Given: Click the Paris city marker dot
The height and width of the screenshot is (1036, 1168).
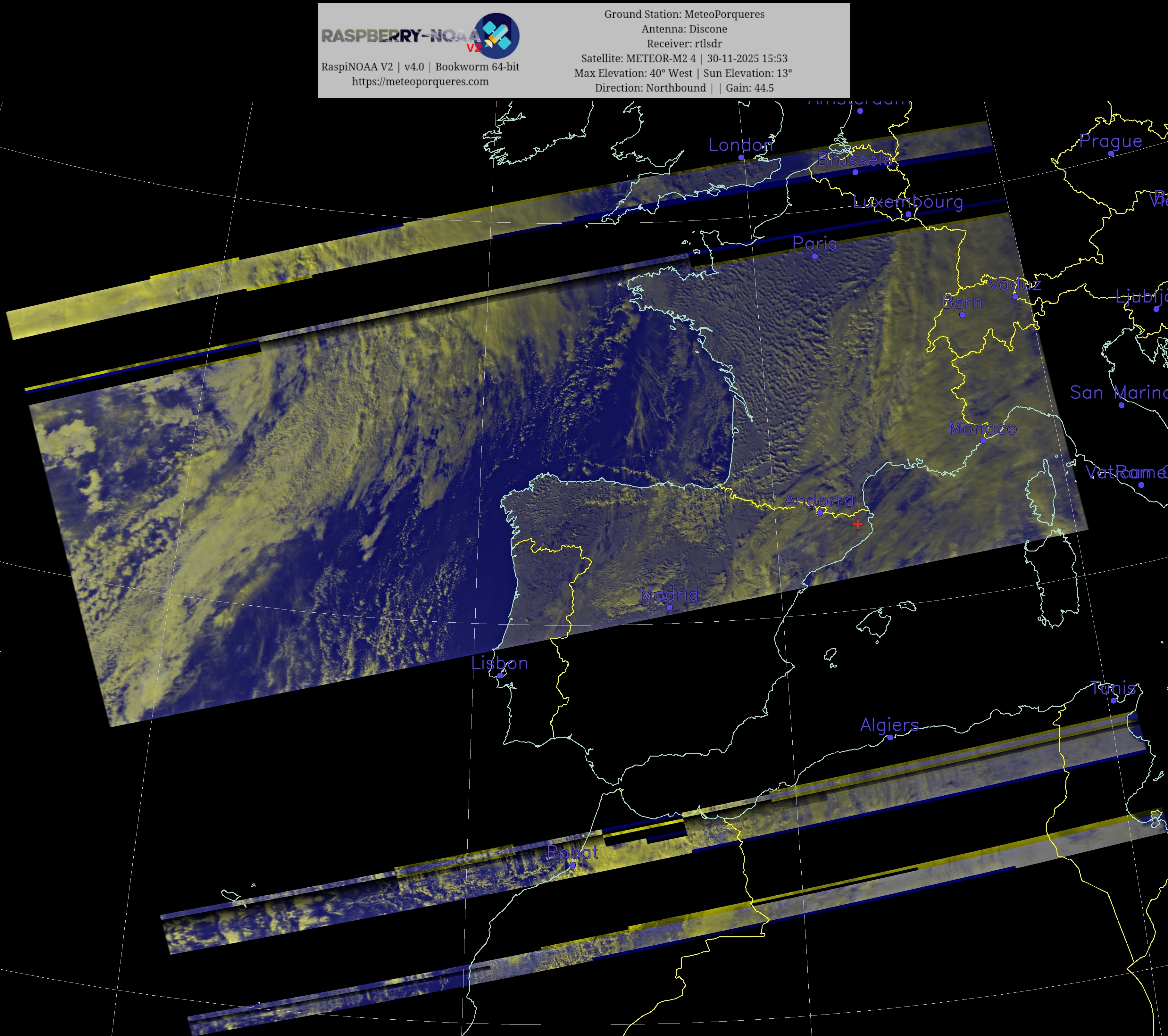Looking at the screenshot, I should pyautogui.click(x=815, y=256).
